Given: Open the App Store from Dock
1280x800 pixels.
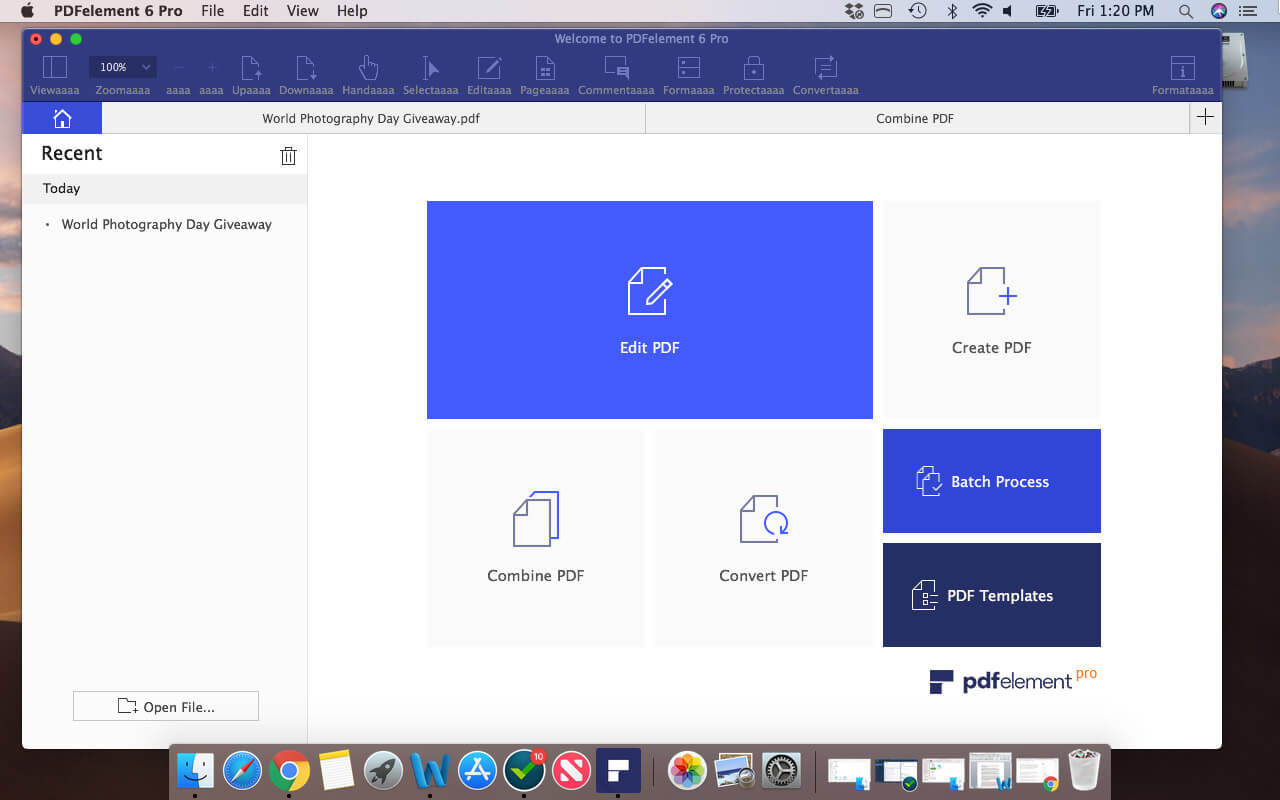Looking at the screenshot, I should click(477, 771).
